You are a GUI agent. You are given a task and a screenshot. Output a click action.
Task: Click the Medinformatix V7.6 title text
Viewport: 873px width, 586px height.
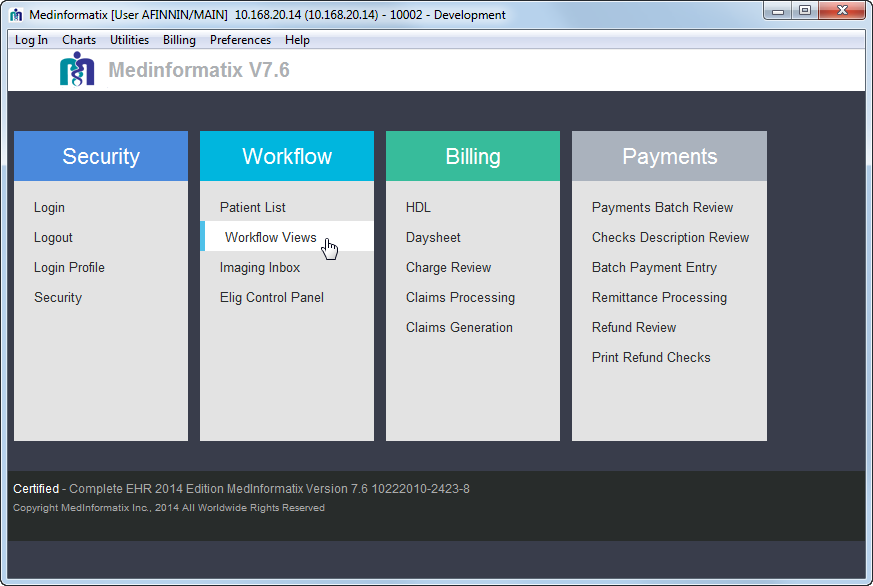(199, 70)
